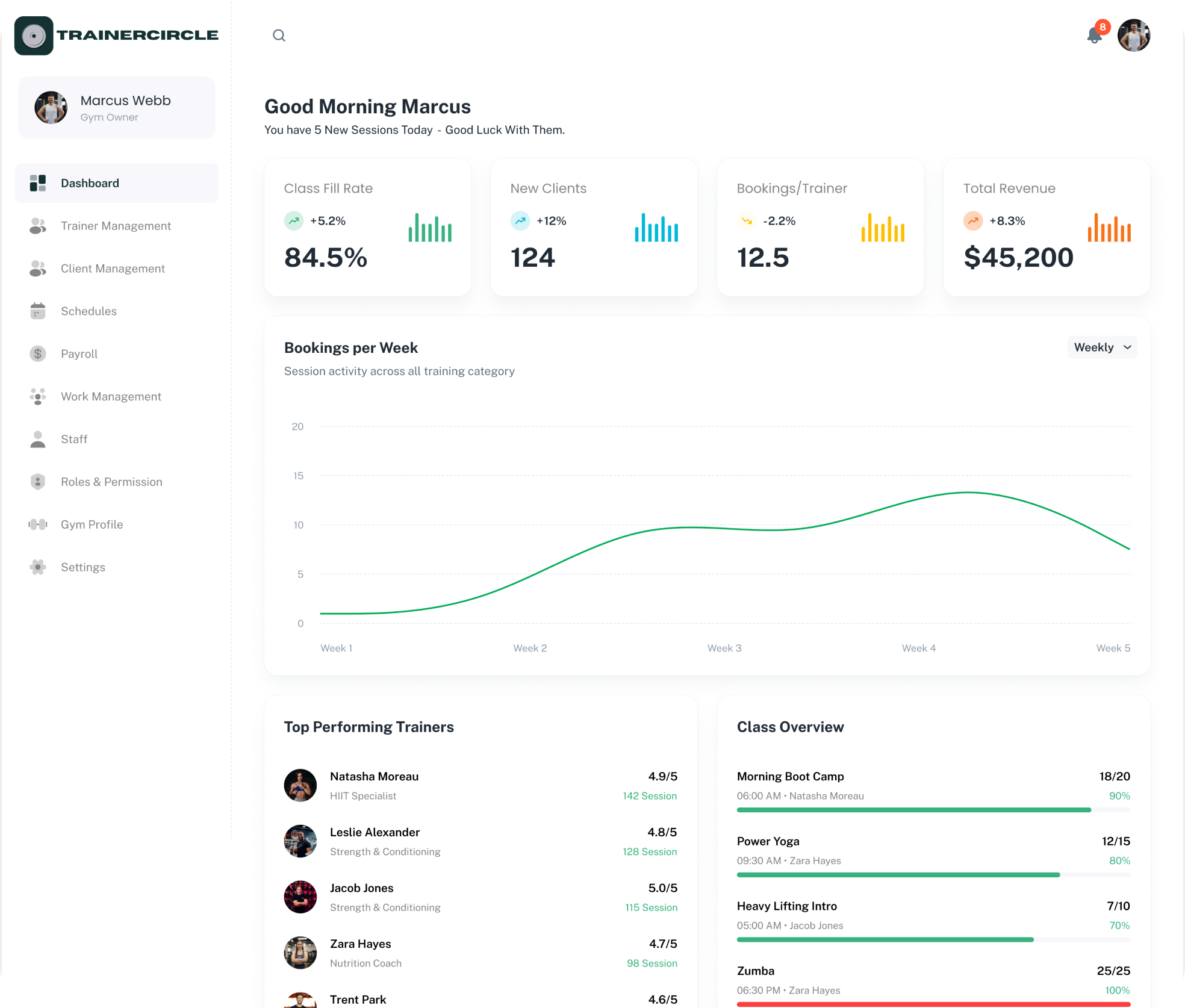Click the Roles & Permission shield icon
Viewport: 1185px width, 1008px height.
point(38,482)
